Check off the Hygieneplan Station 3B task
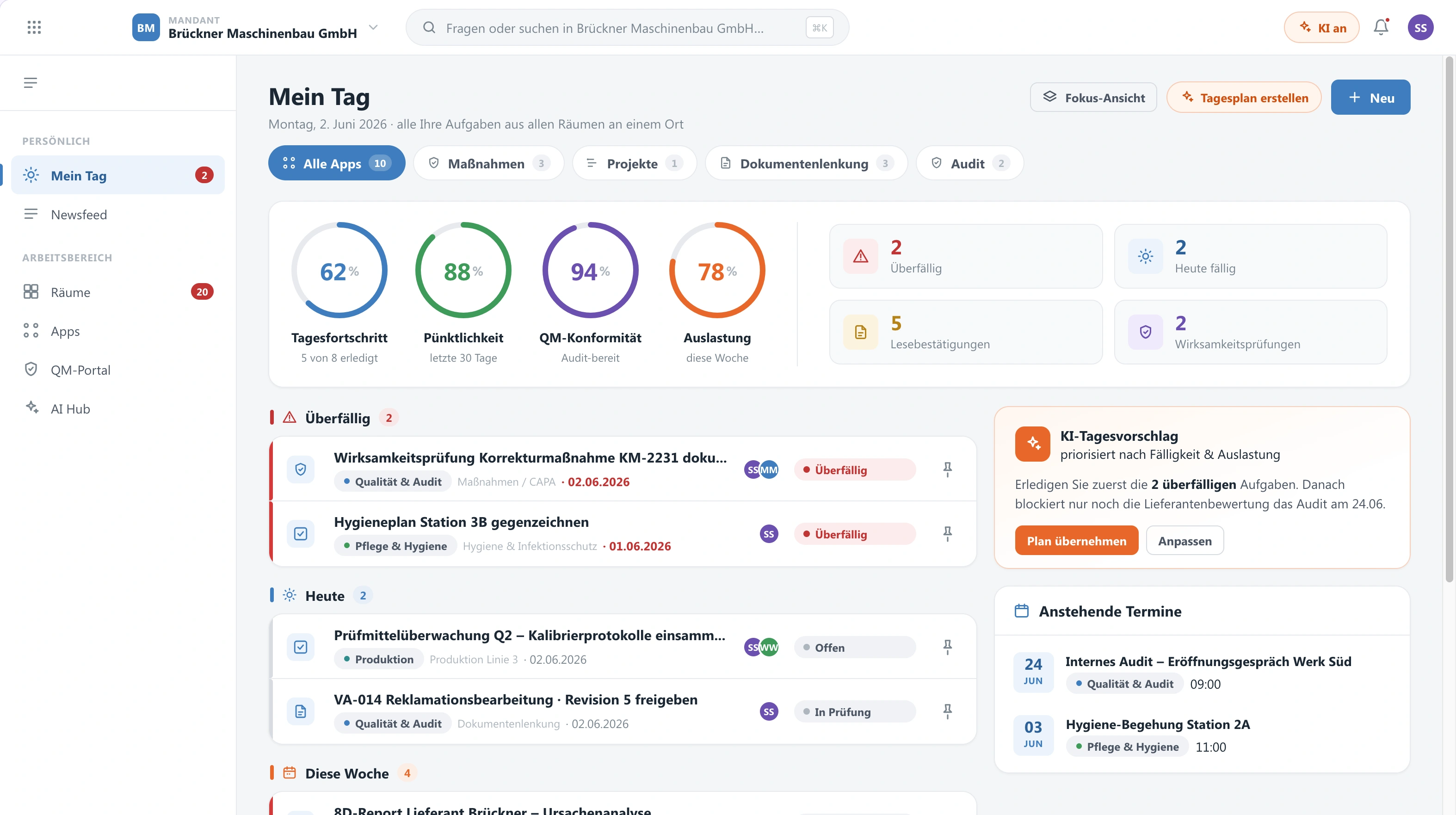 tap(301, 533)
